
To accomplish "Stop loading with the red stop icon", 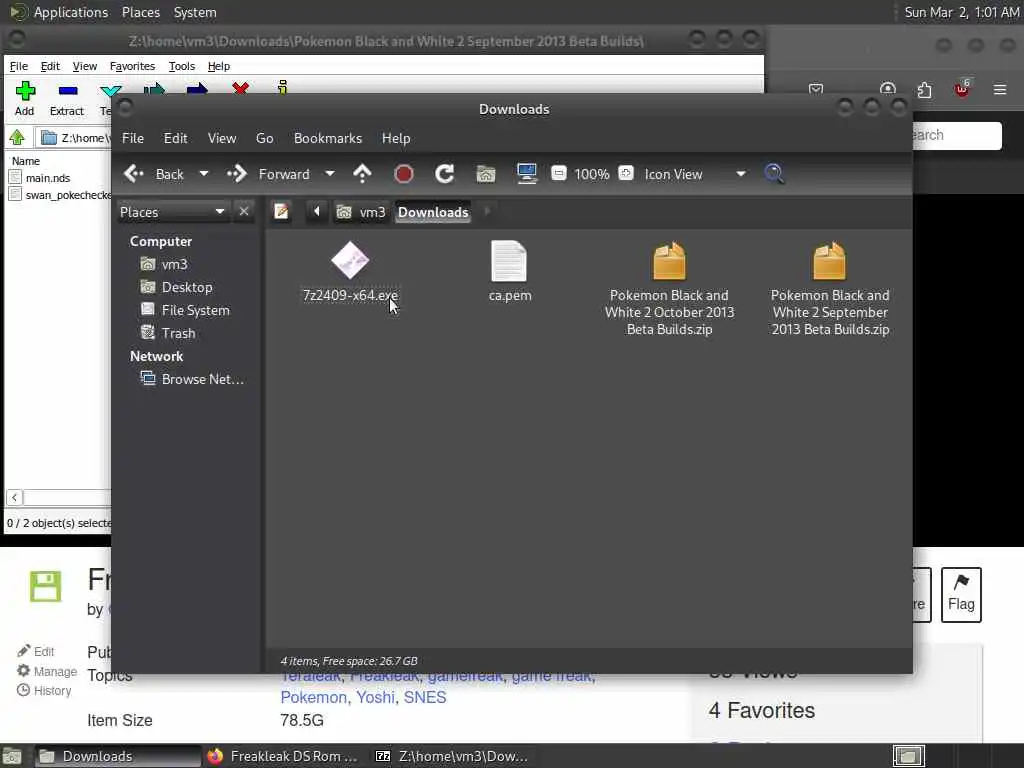I will tap(404, 174).
